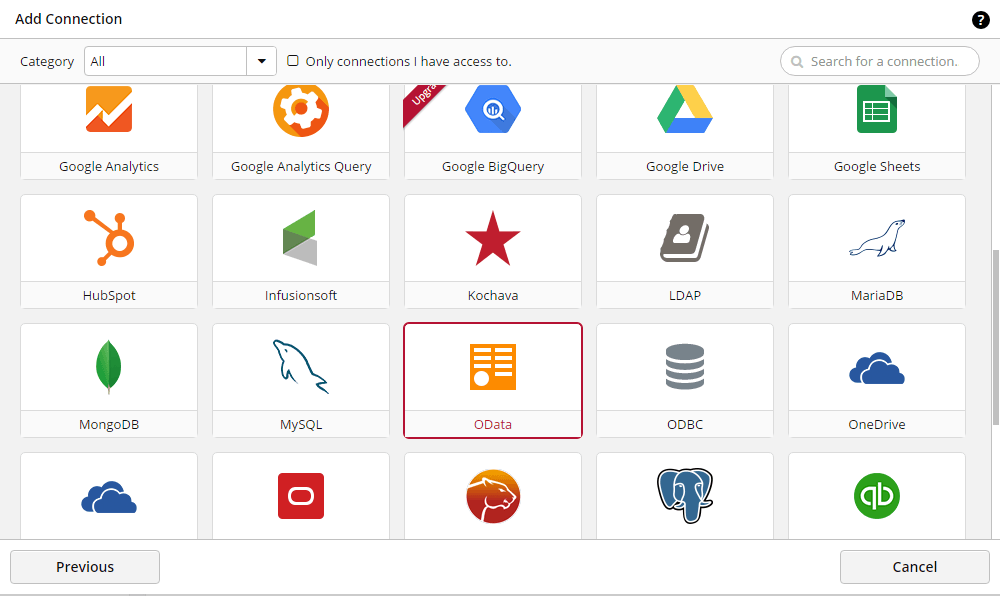This screenshot has width=1000, height=596.
Task: Pick the MongoDB green leaf icon
Action: click(x=108, y=367)
